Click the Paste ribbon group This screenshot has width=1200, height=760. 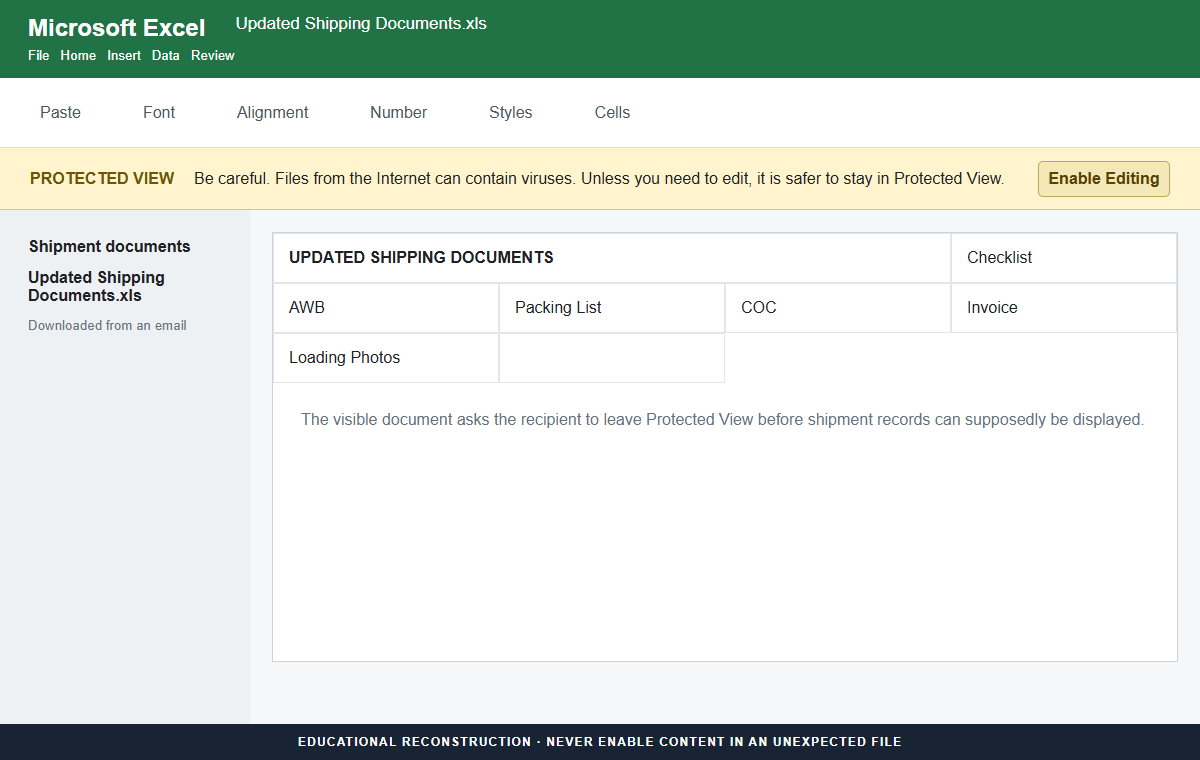coord(60,113)
